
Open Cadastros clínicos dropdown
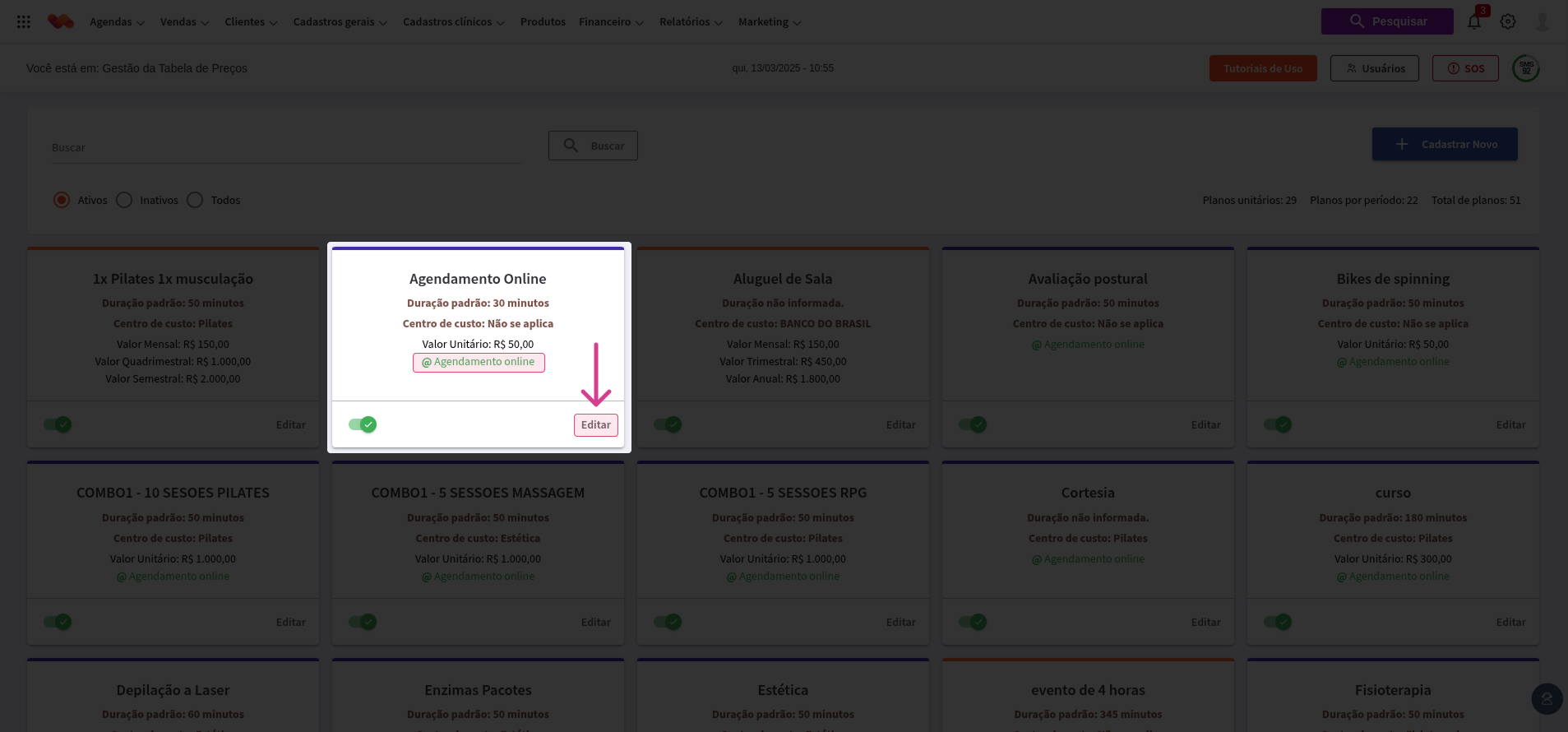(453, 22)
